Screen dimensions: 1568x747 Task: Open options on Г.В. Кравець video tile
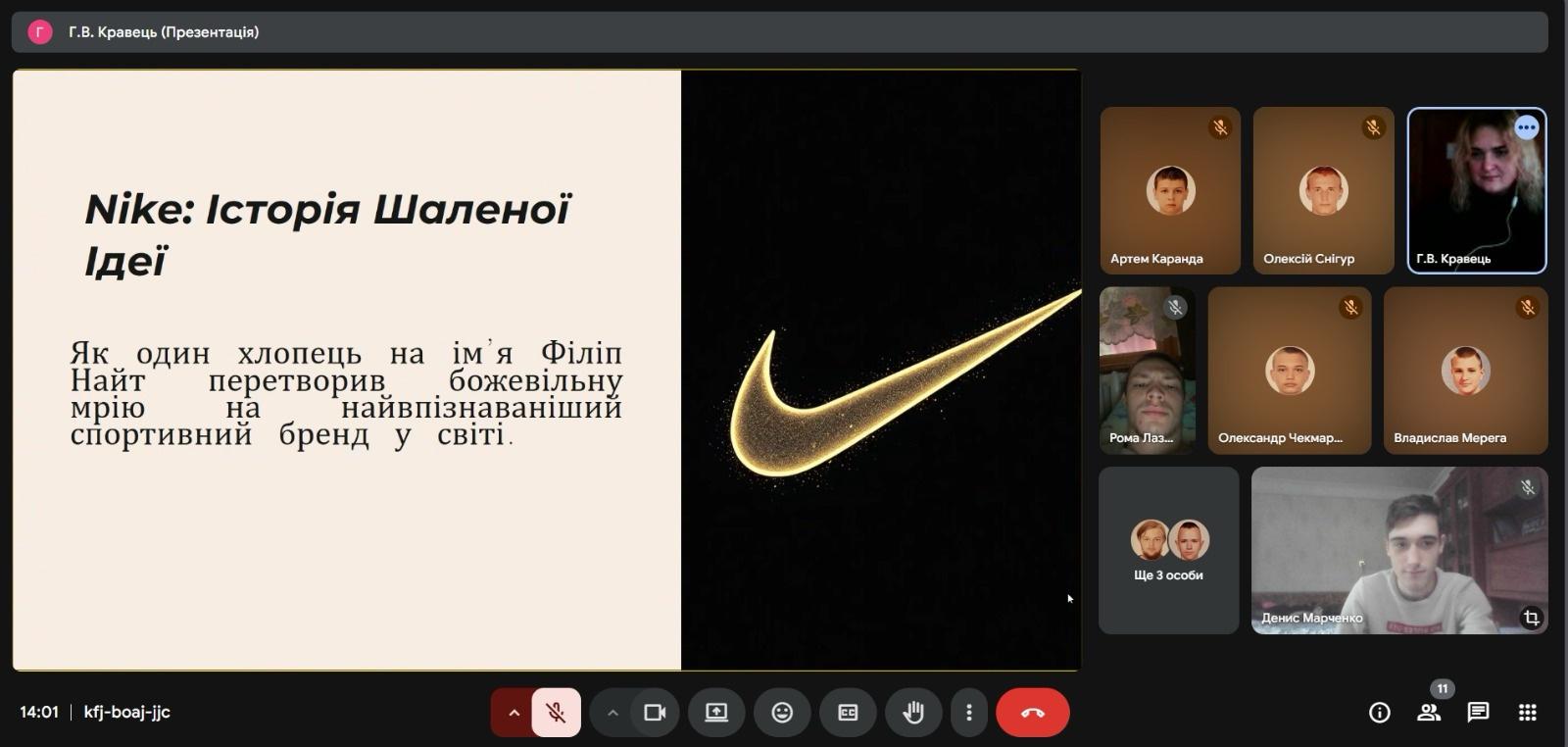[x=1527, y=127]
